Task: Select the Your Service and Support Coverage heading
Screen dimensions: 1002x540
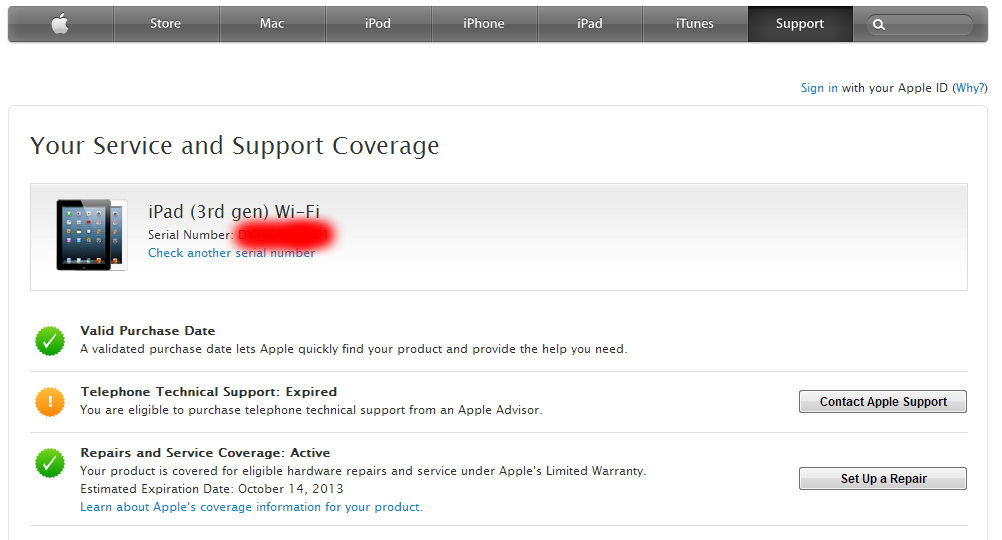Action: point(235,146)
